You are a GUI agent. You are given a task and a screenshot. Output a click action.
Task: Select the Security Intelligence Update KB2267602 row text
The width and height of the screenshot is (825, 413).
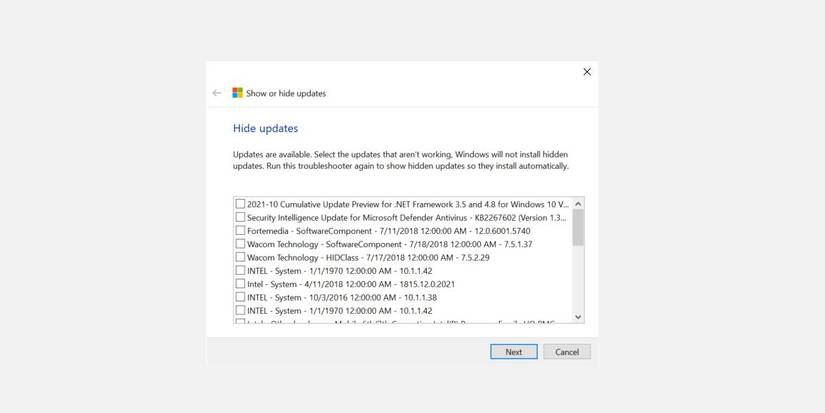[x=407, y=217]
